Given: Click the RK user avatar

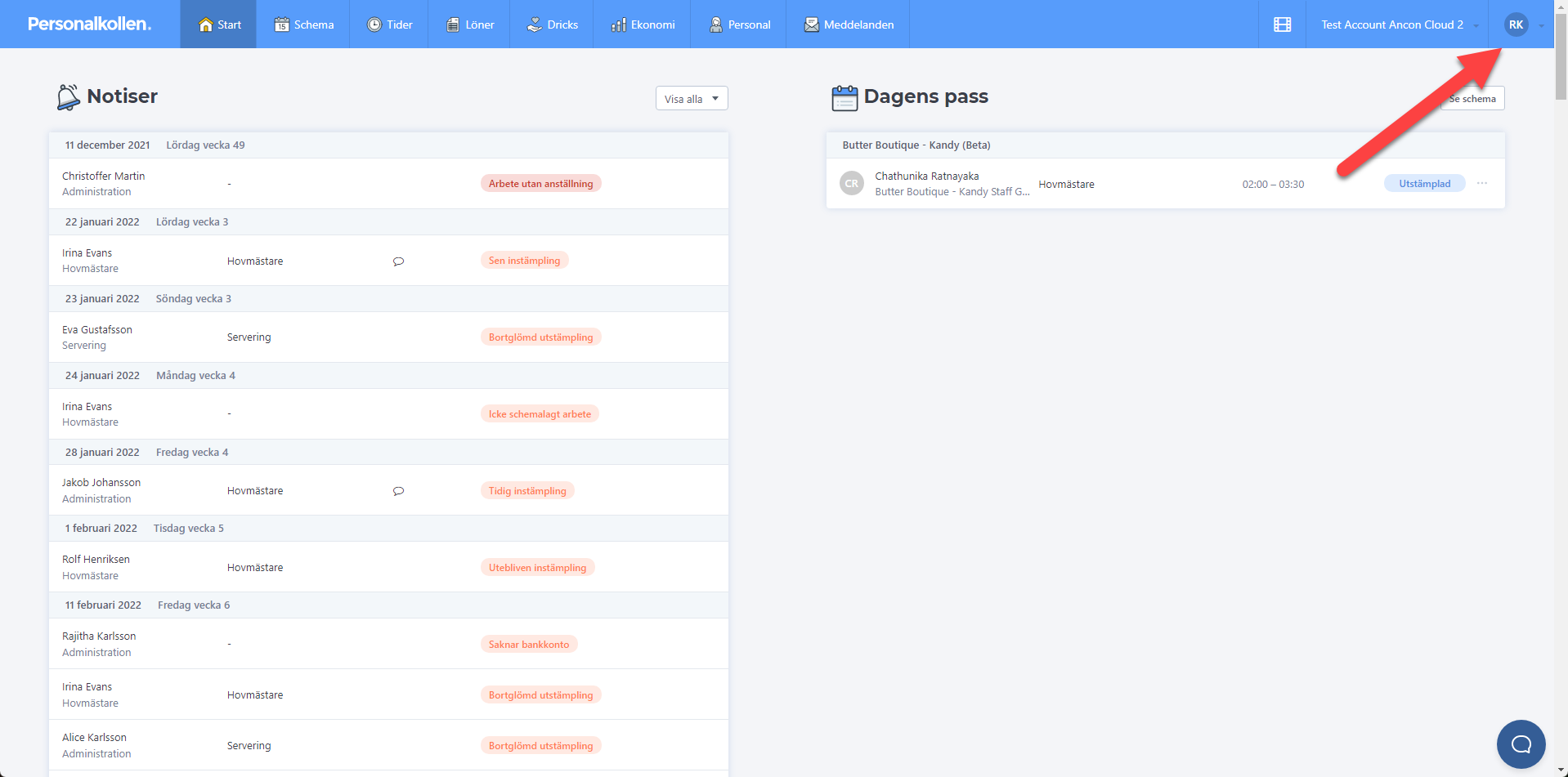Looking at the screenshot, I should tap(1516, 25).
